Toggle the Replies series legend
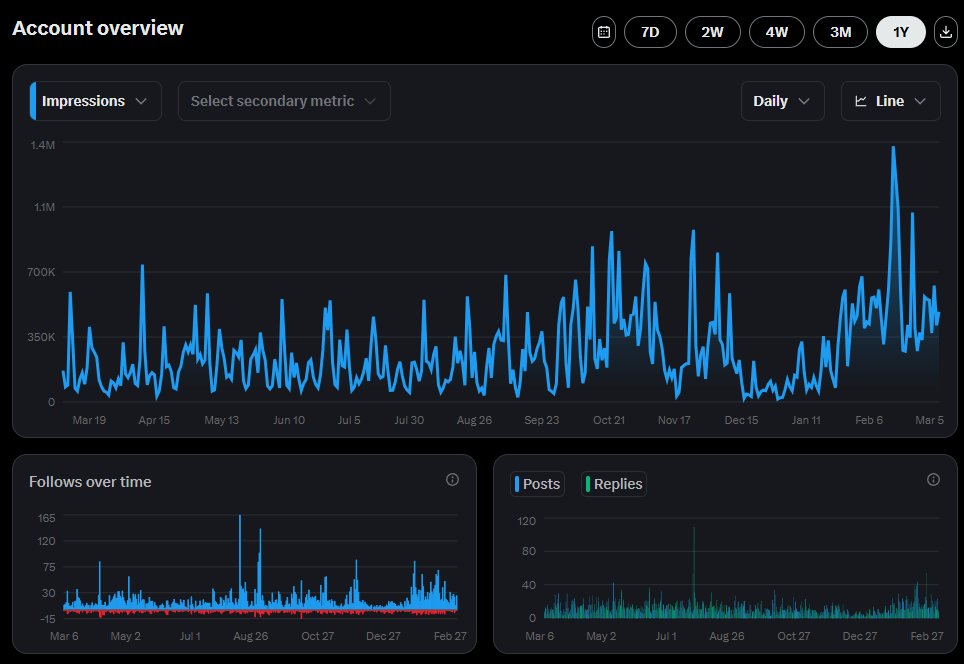This screenshot has height=664, width=964. (x=614, y=484)
